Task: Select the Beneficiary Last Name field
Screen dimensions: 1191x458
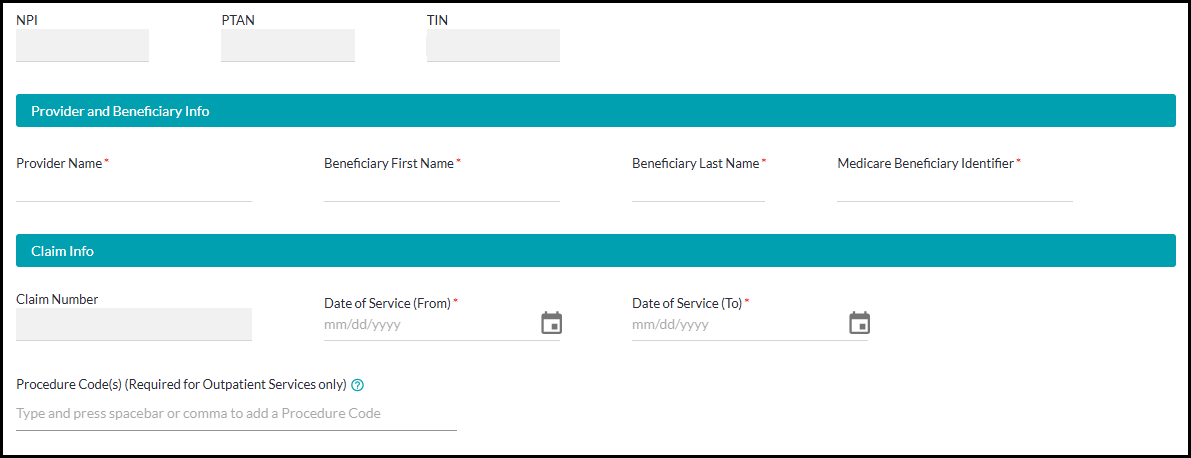Action: point(698,187)
